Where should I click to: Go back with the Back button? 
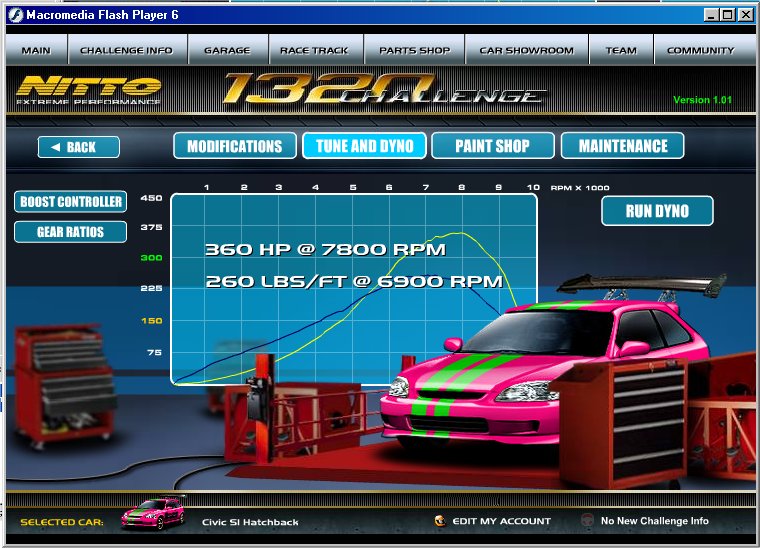click(x=79, y=147)
